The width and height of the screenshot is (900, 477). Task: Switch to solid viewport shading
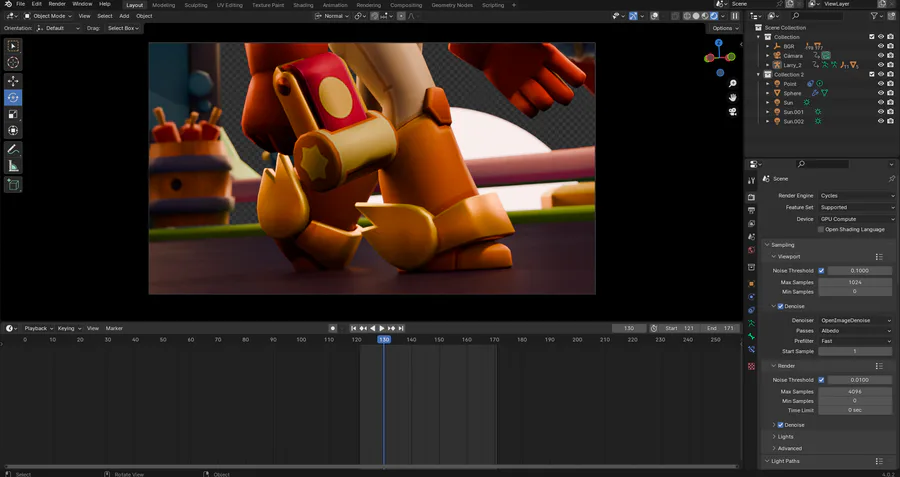696,16
